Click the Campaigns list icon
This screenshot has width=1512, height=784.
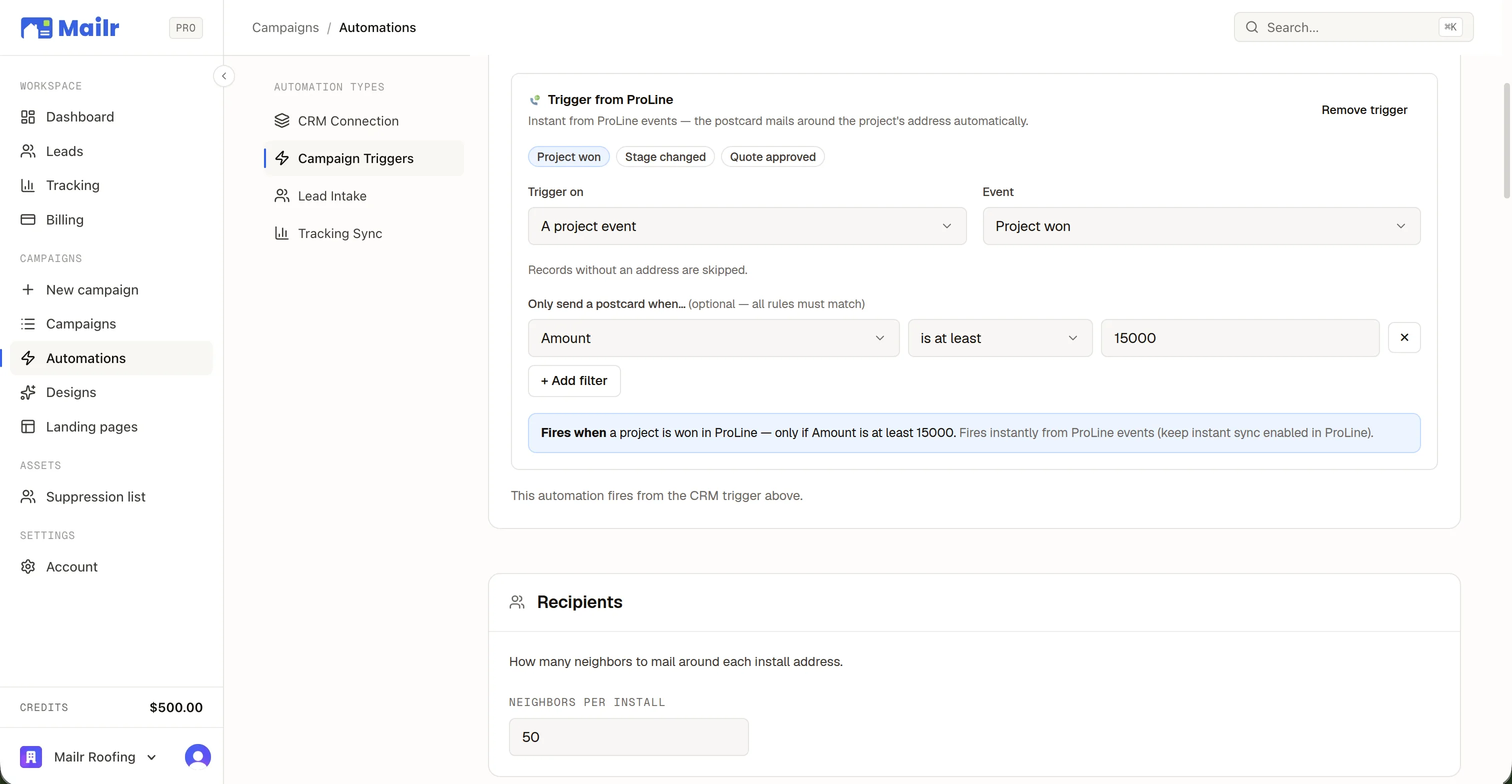(x=27, y=324)
